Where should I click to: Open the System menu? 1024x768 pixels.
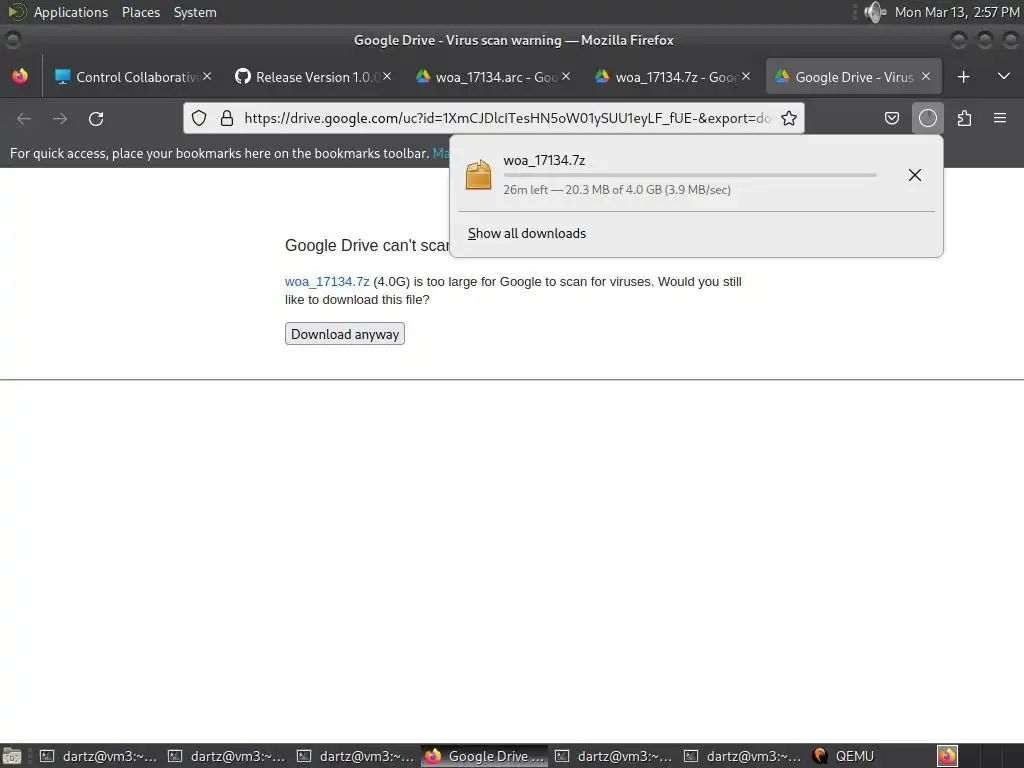coord(195,12)
